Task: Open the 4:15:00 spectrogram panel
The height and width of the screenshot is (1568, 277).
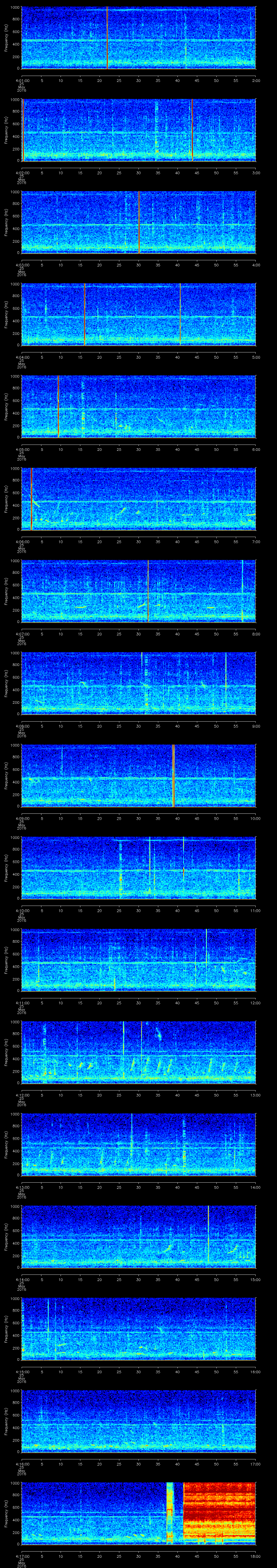Action: pos(139,1329)
